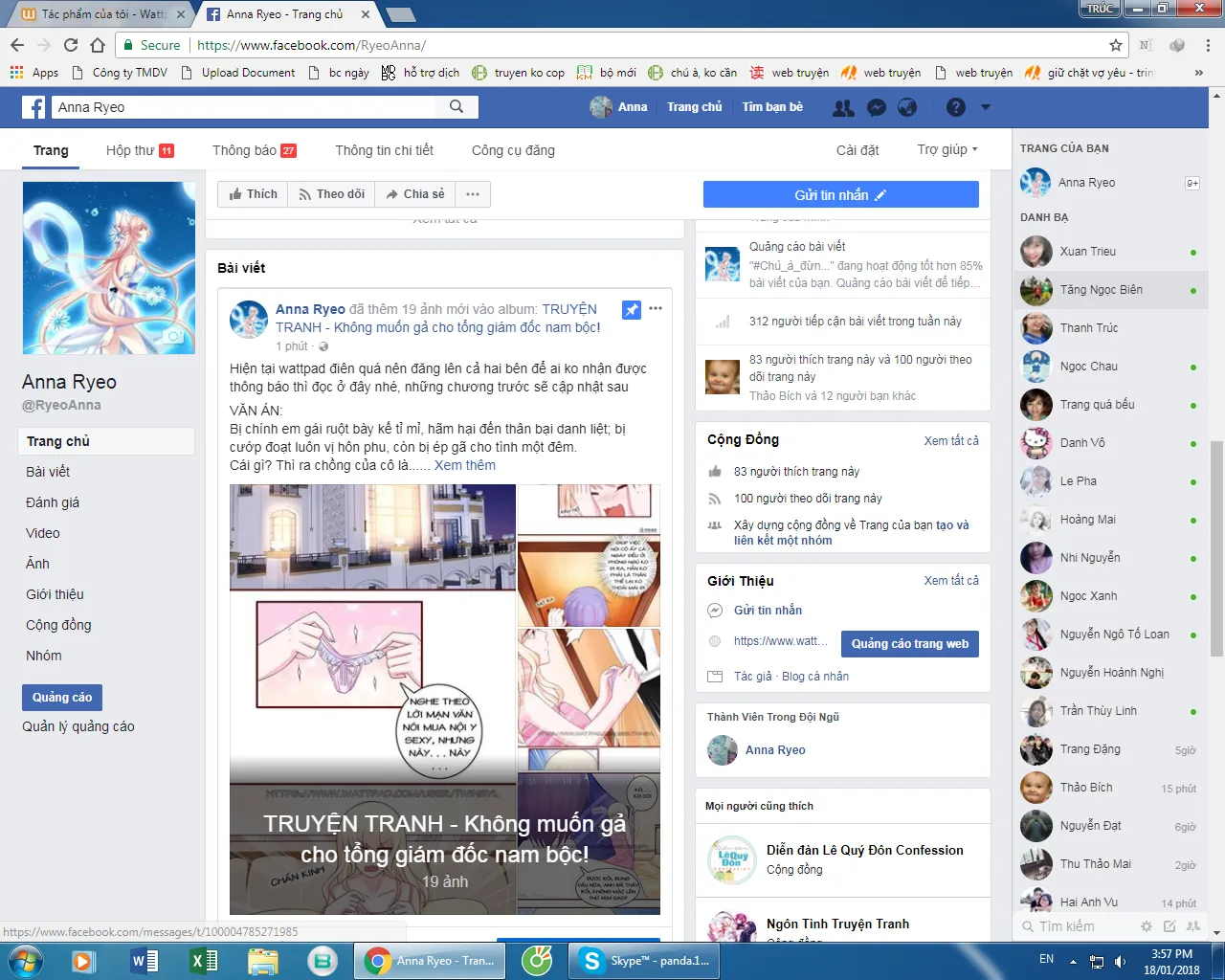Open the friend requests icon in Facebook header
The image size is (1225, 980).
click(843, 107)
